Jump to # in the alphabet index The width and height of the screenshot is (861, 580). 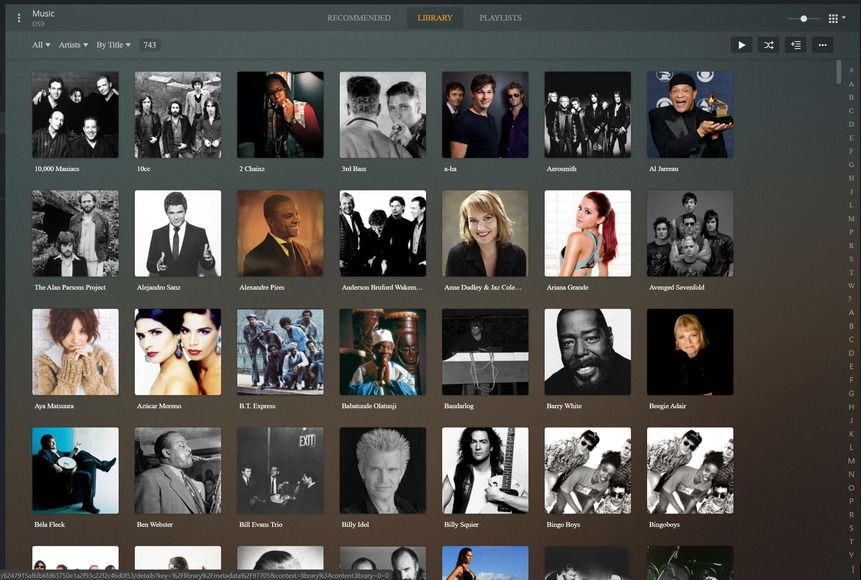pyautogui.click(x=851, y=70)
